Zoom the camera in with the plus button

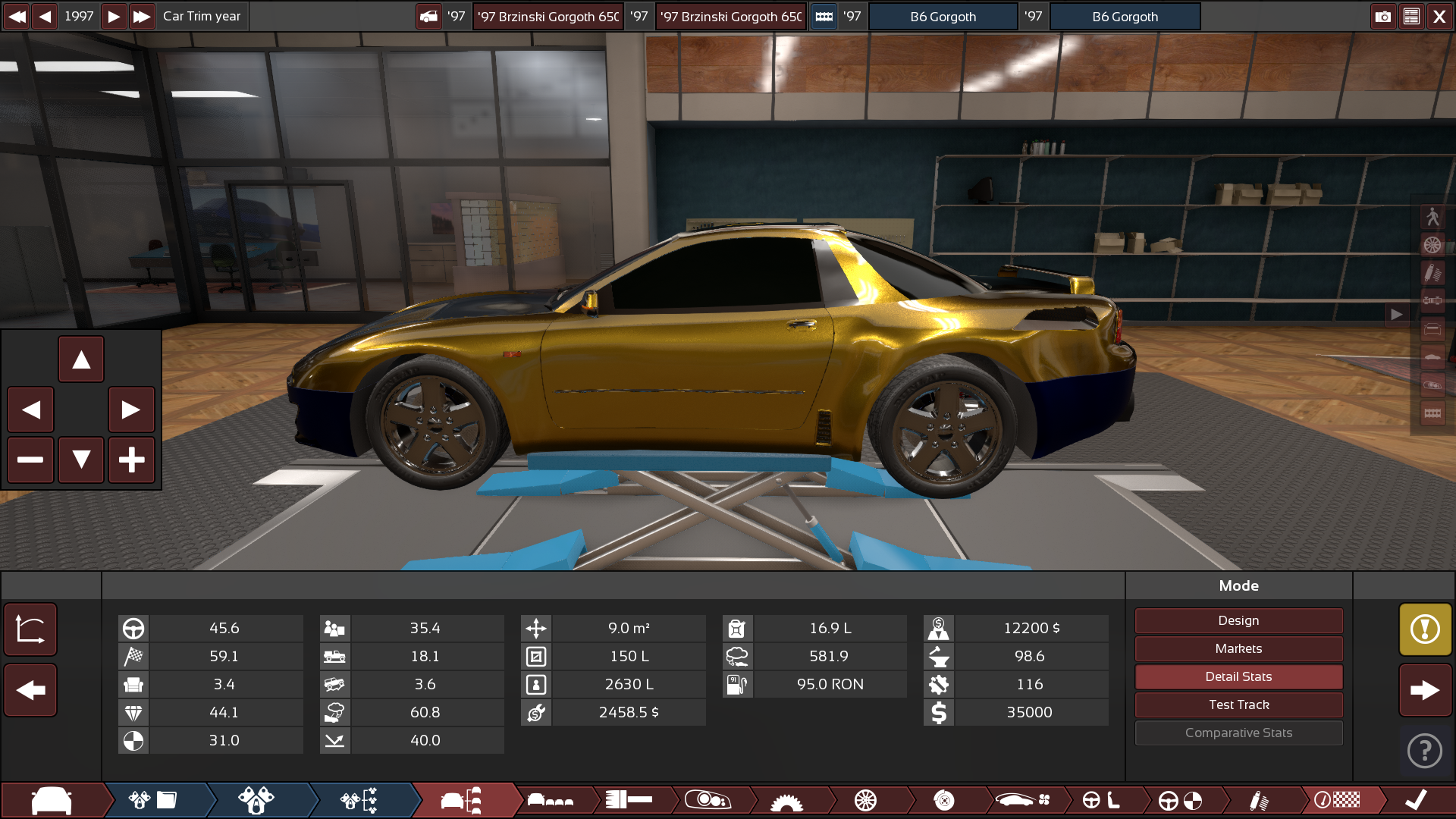point(131,460)
